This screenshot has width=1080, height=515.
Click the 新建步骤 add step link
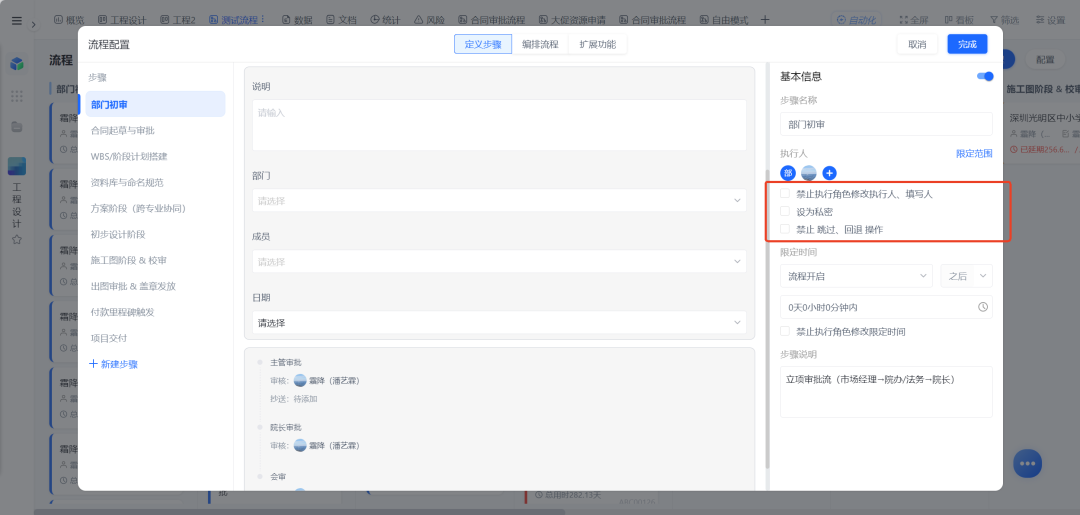(114, 364)
